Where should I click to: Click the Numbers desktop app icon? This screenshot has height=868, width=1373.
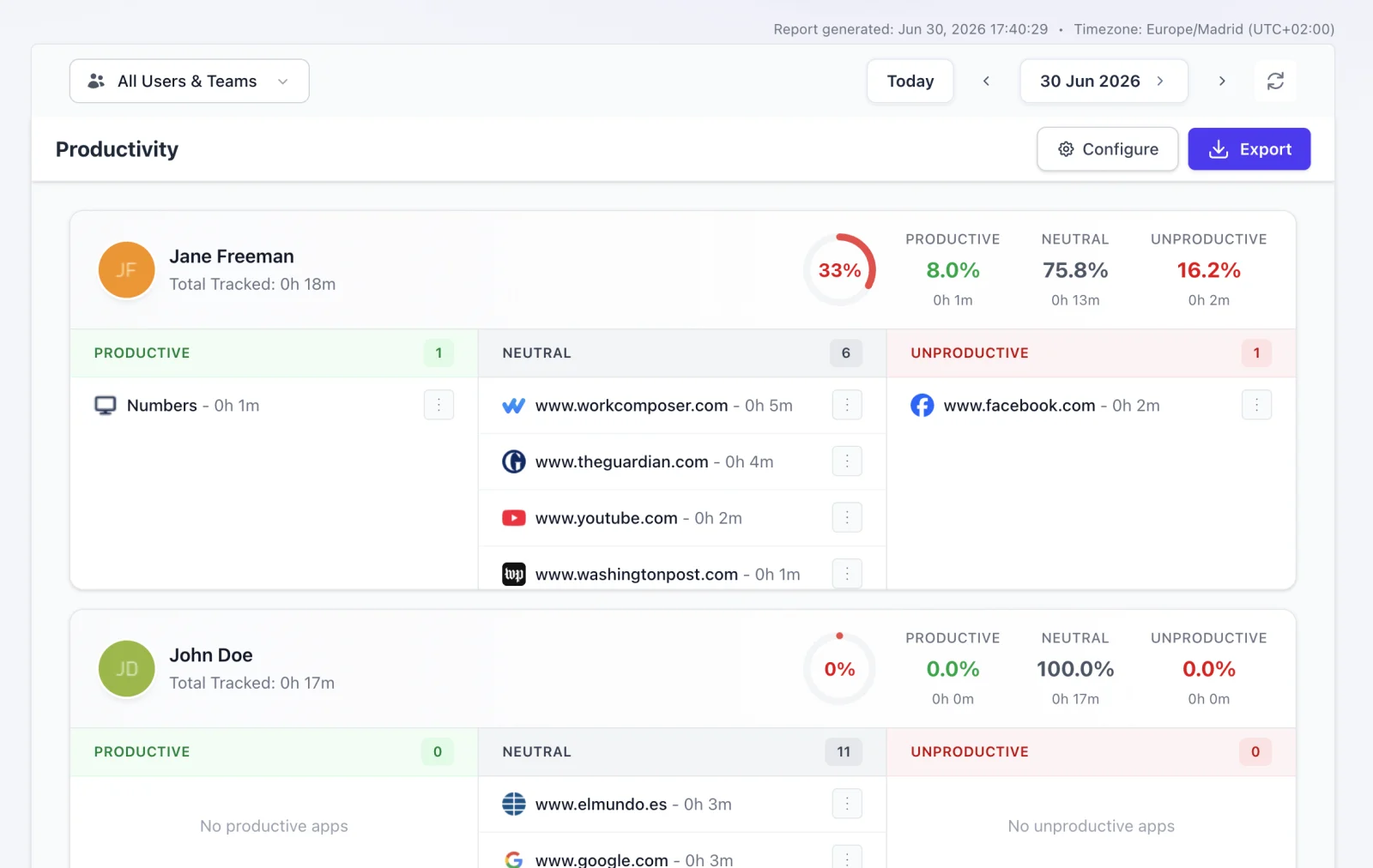point(105,406)
